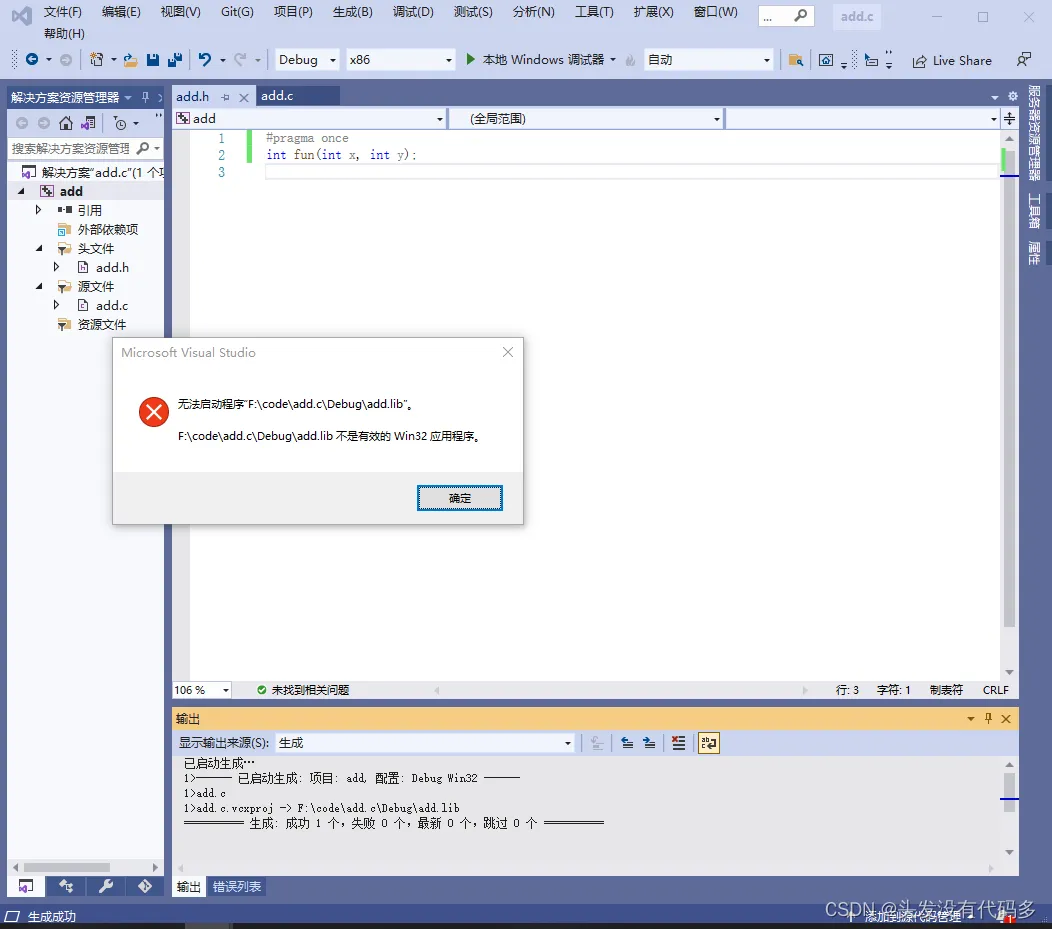
Task: Click the clear all output icon
Action: tap(678, 743)
